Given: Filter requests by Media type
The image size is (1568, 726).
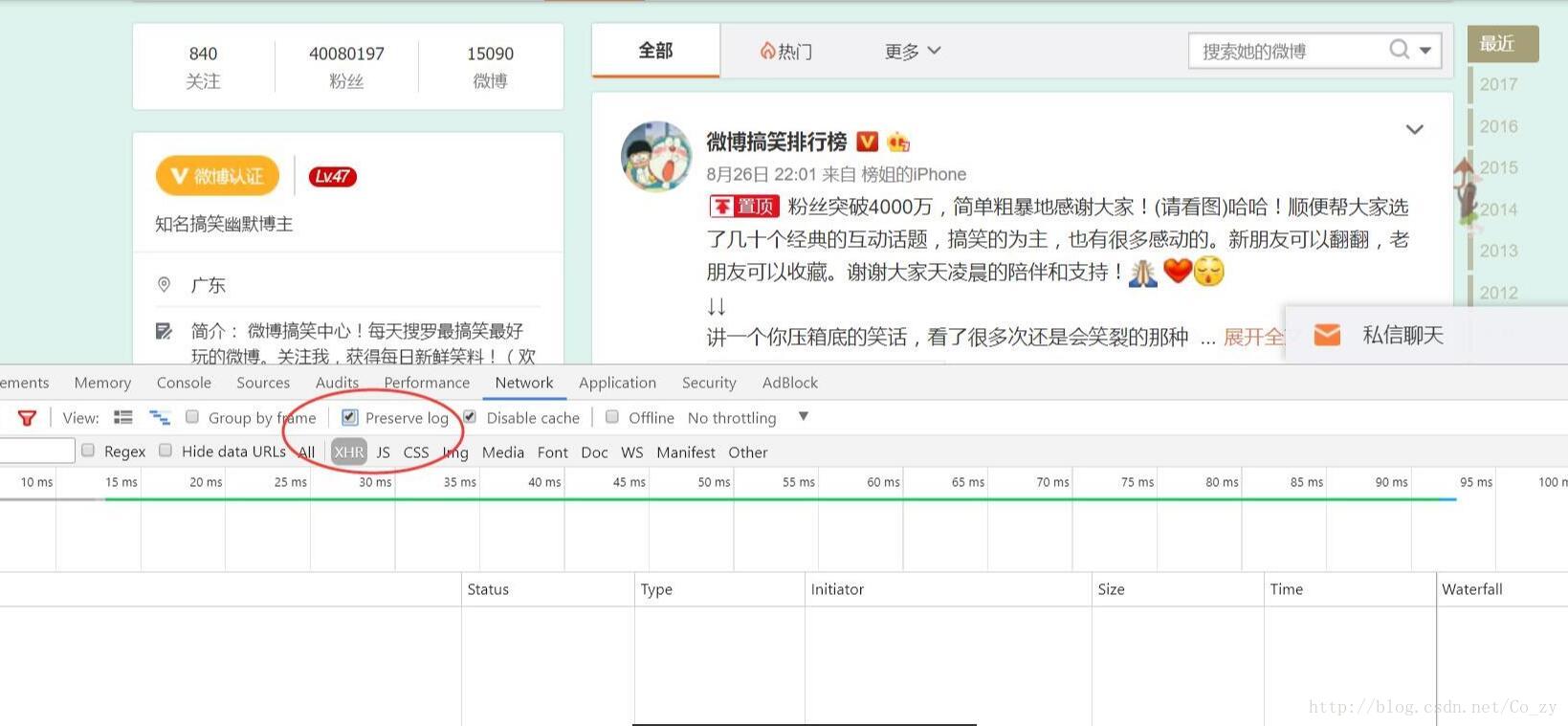Looking at the screenshot, I should tap(503, 452).
